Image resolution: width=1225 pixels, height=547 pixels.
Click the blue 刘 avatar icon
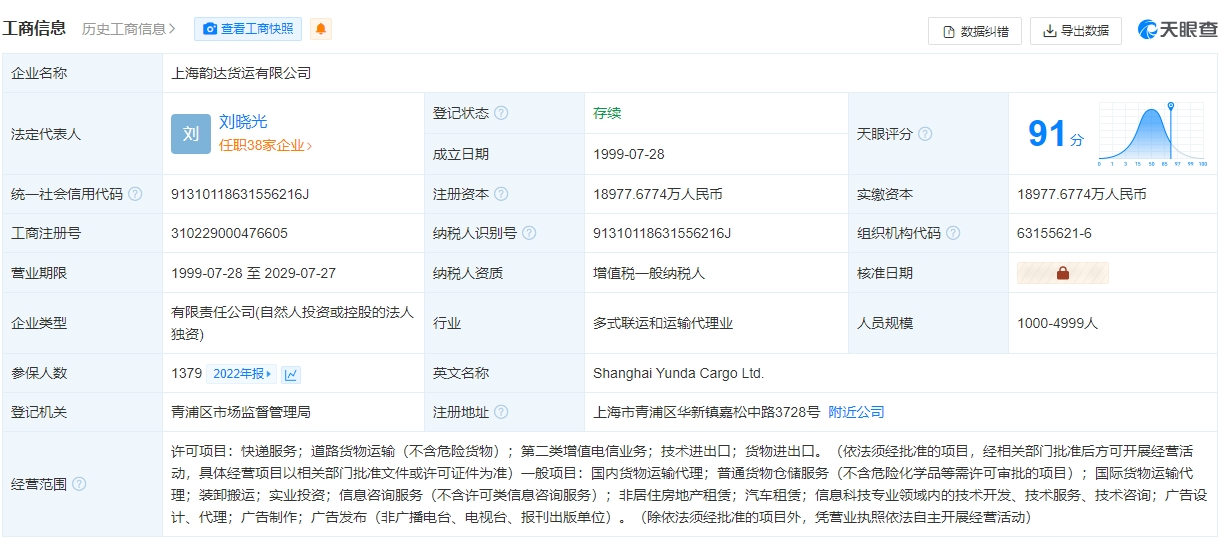tap(191, 133)
